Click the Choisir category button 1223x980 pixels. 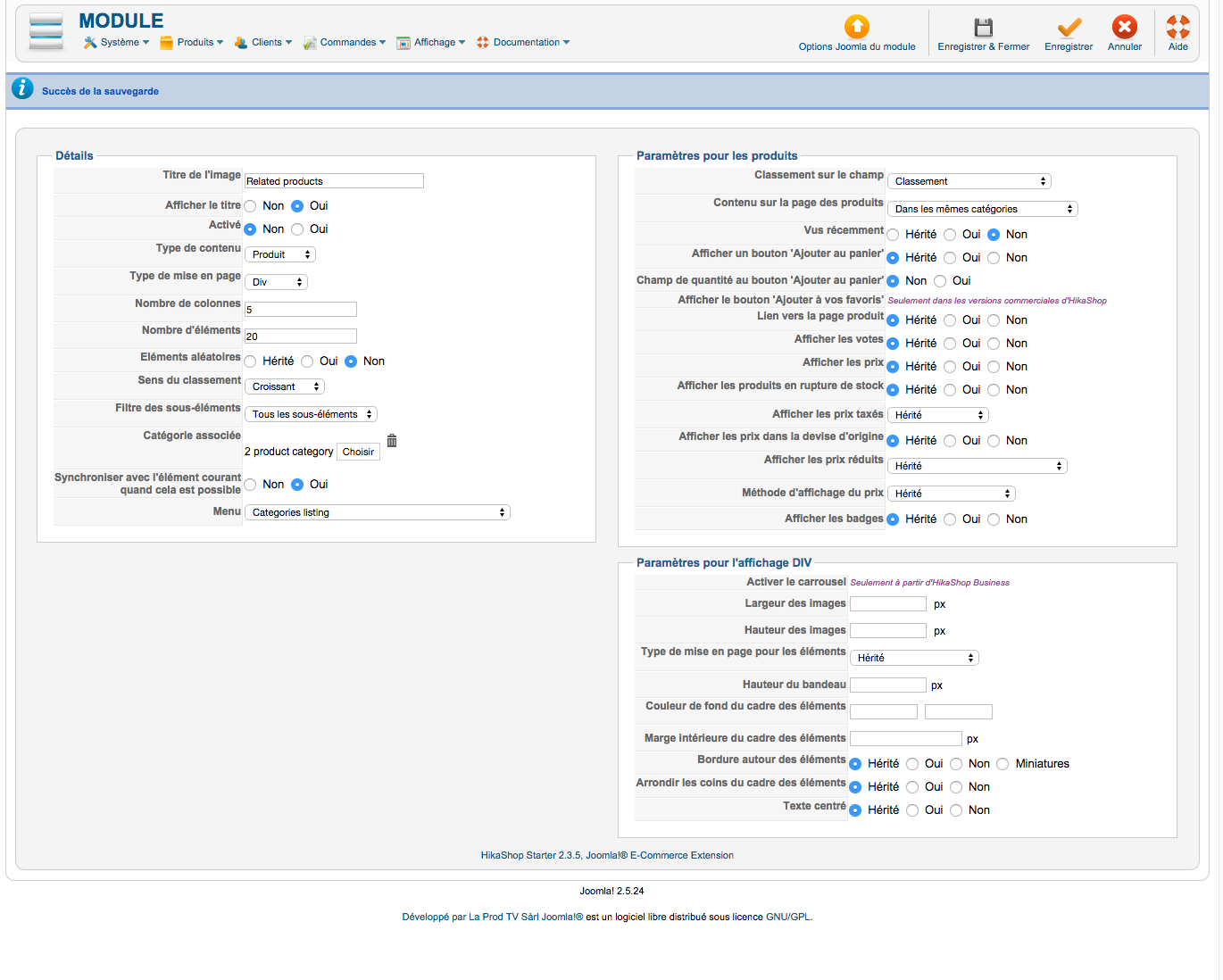pos(358,452)
